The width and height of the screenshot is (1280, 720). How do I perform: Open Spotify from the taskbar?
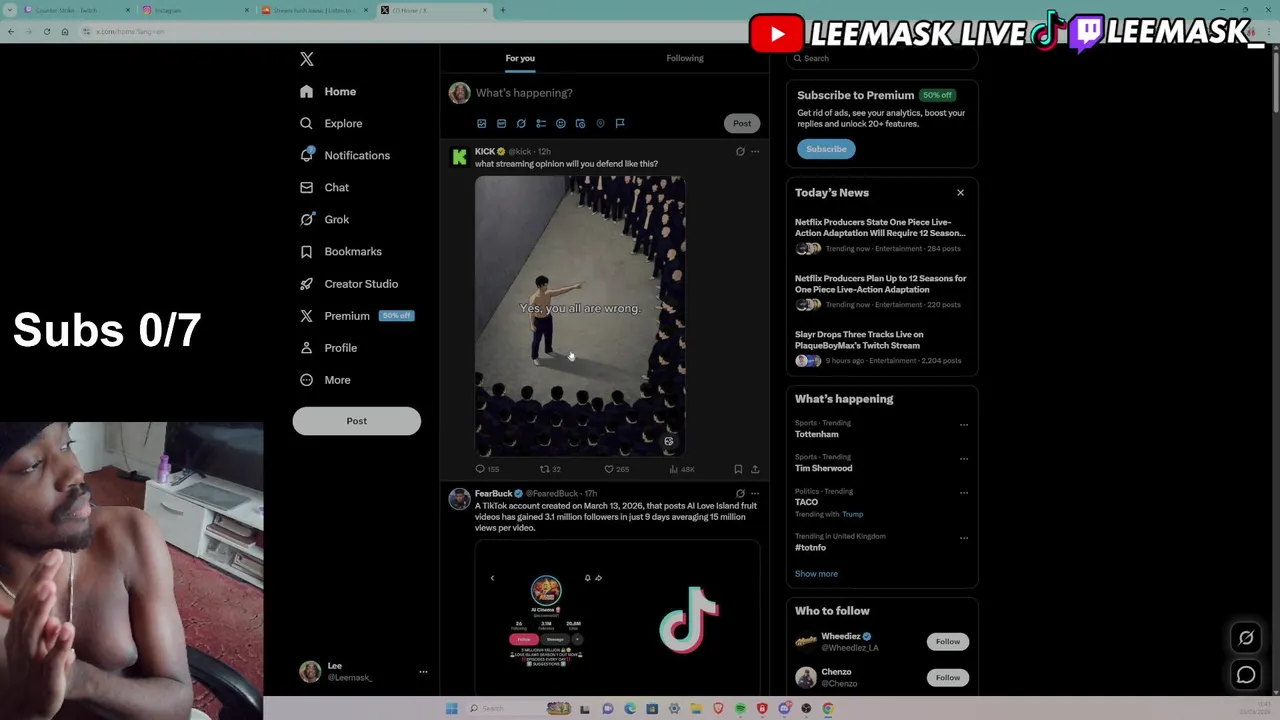[x=740, y=709]
